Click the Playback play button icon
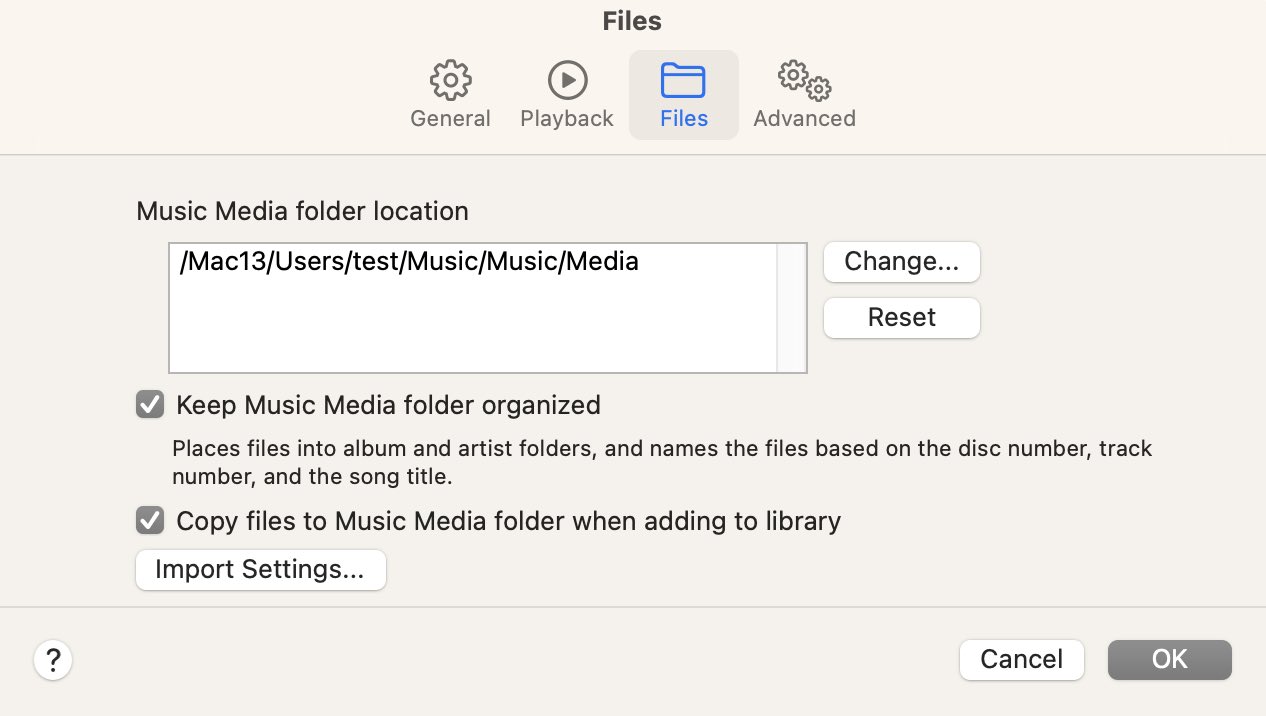Screen dimensions: 1266x716 (566, 80)
